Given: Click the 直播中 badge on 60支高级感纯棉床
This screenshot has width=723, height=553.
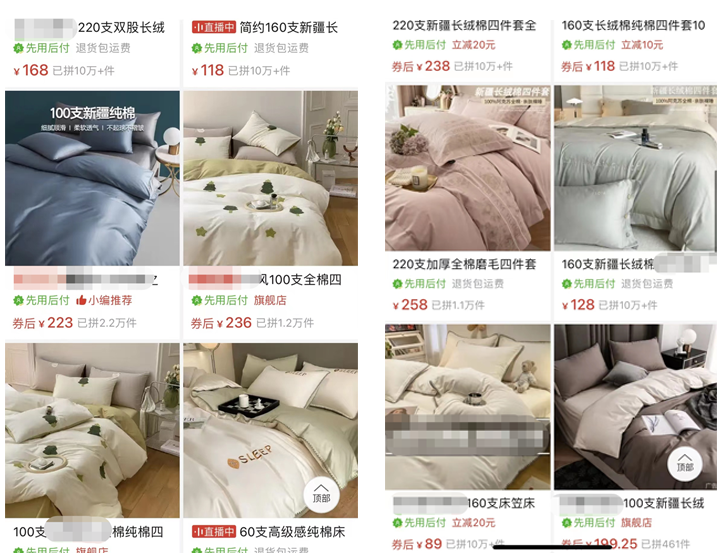Looking at the screenshot, I should click(x=214, y=532).
